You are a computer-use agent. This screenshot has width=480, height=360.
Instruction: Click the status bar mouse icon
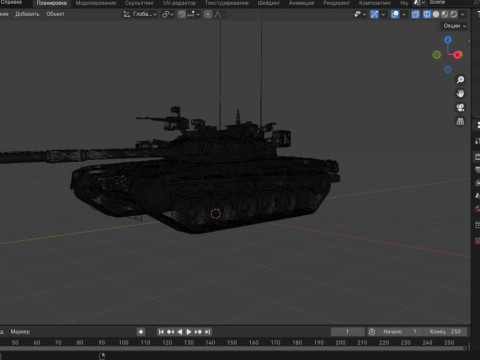pyautogui.click(x=102, y=356)
